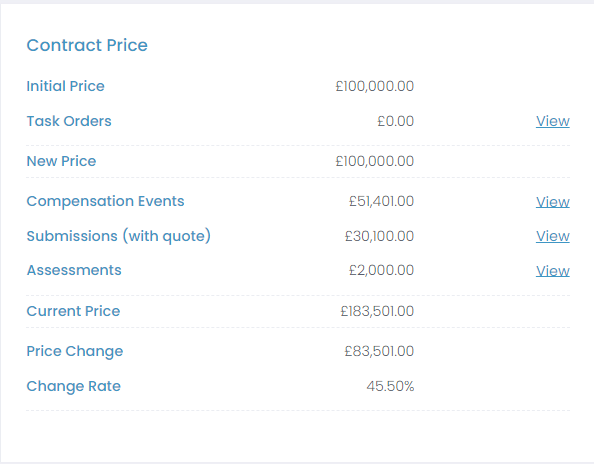Click View link for Compensation Events
Screen dimensions: 594x464
[553, 202]
